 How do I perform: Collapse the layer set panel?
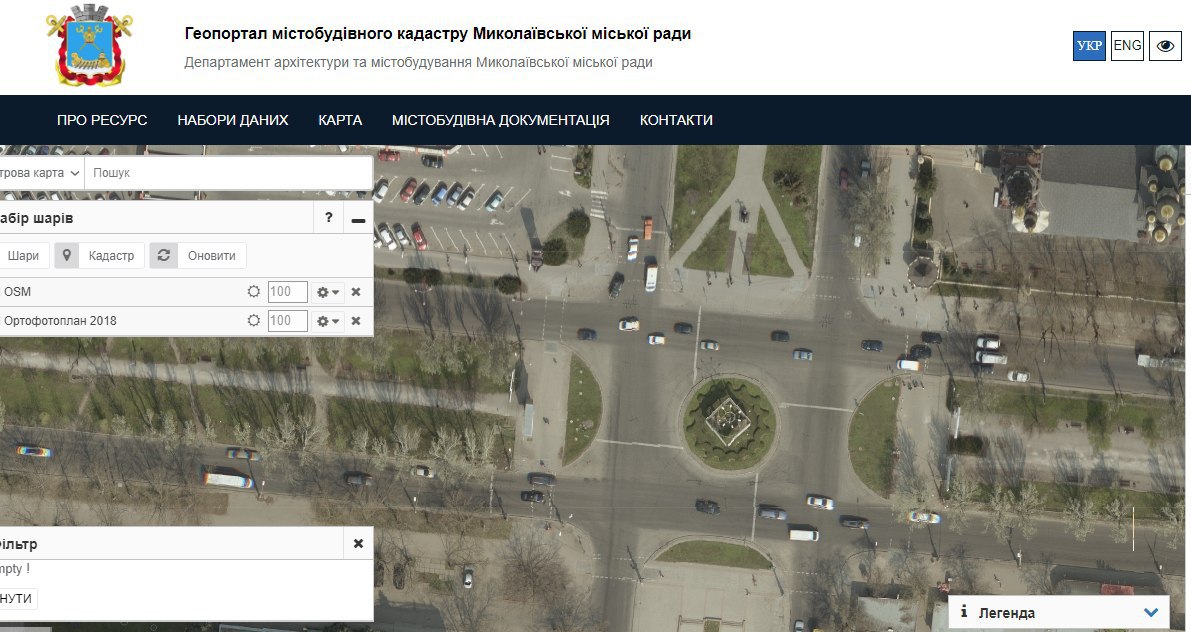tap(359, 218)
